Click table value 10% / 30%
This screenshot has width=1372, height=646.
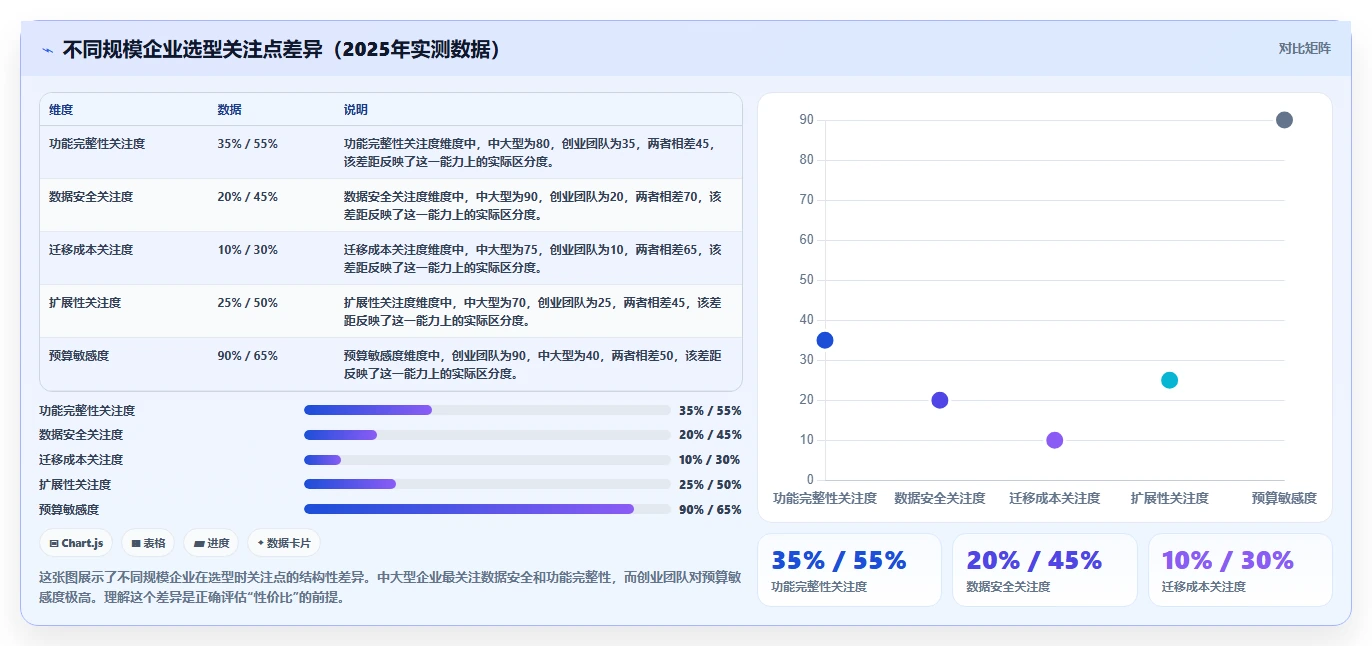point(247,250)
